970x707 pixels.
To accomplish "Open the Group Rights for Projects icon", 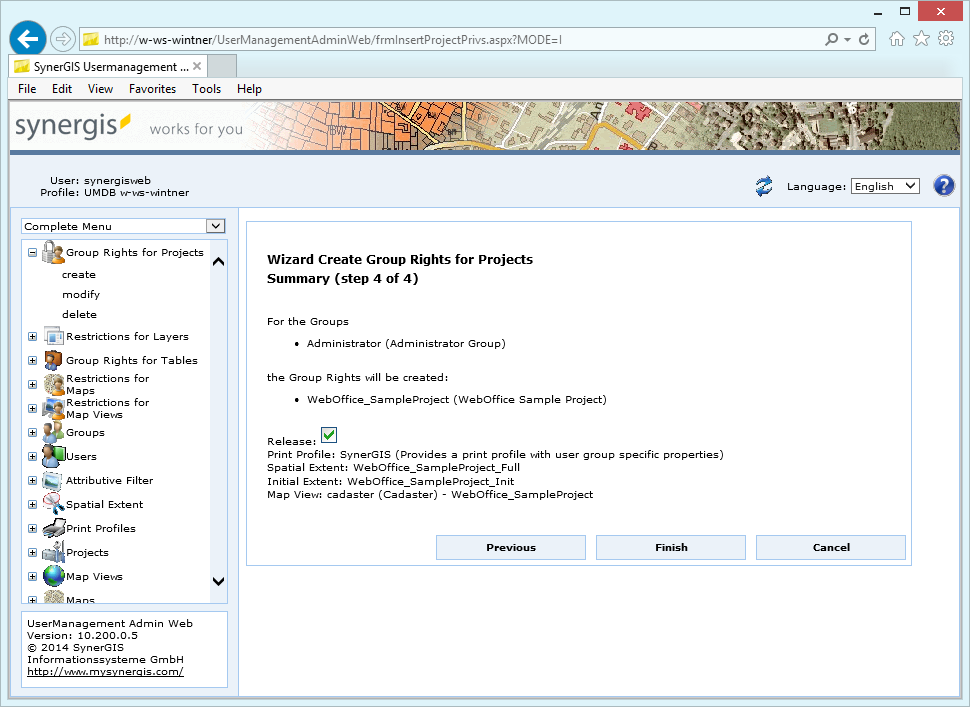I will (x=53, y=252).
